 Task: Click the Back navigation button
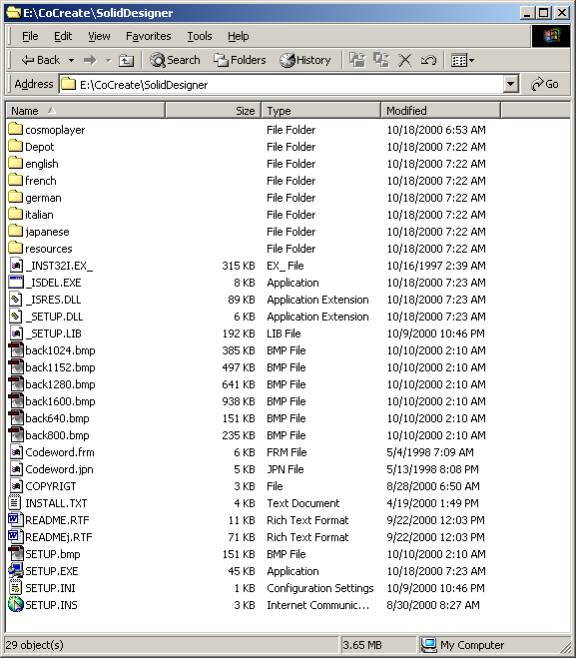click(41, 60)
